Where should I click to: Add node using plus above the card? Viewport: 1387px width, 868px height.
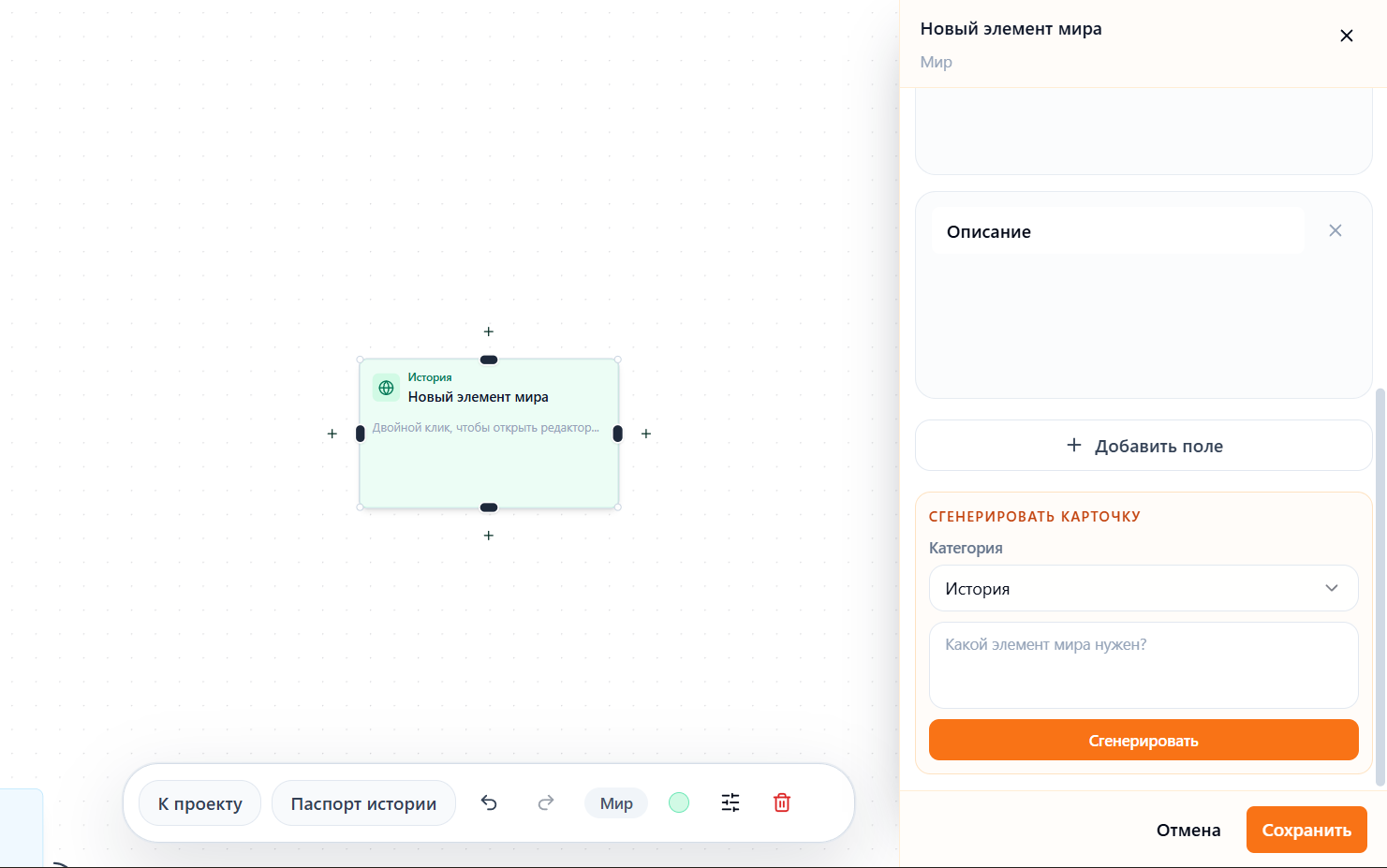pos(488,331)
